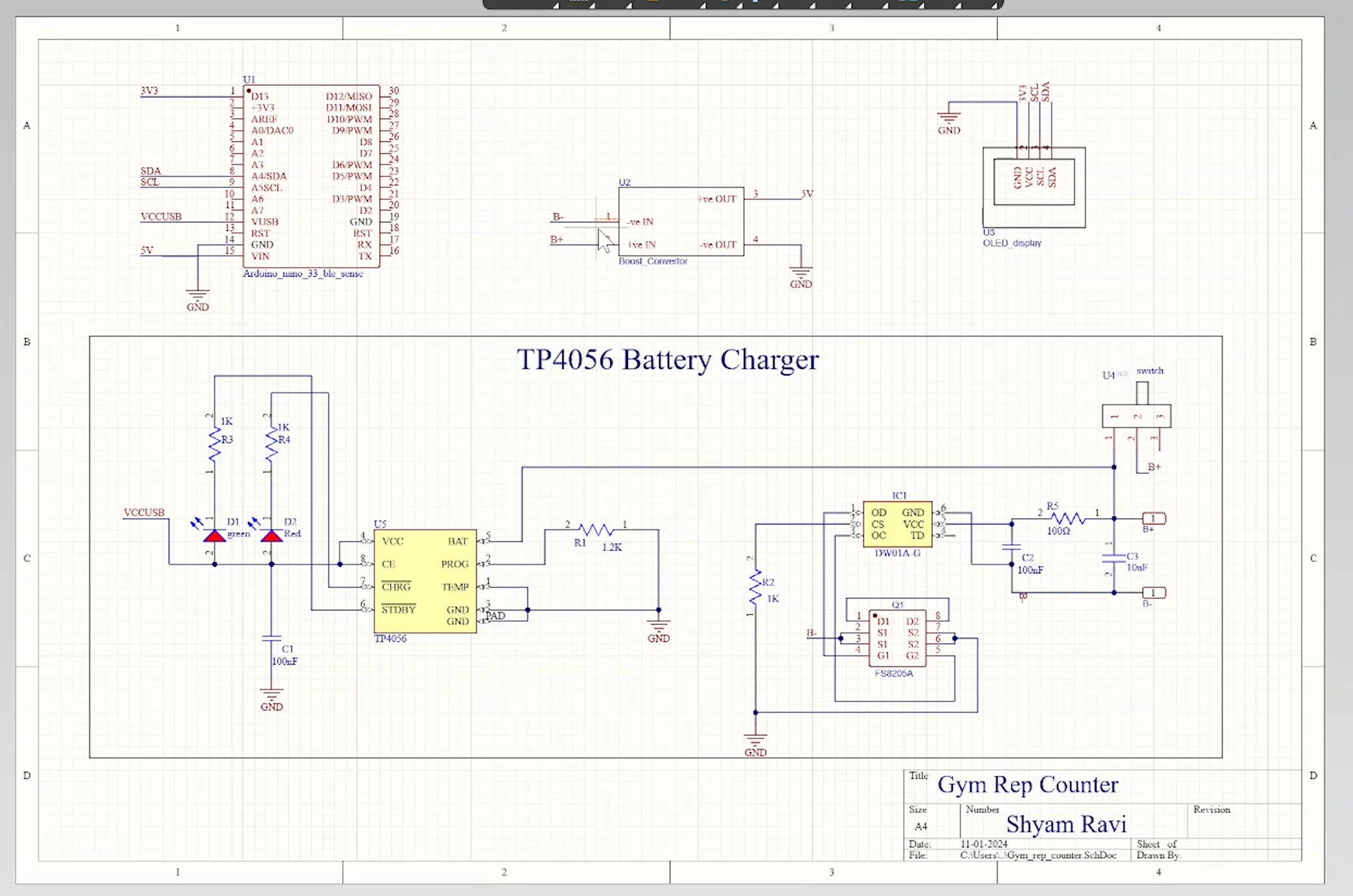Click the CHRG pin label on TP4056
1353x896 pixels.
tap(396, 586)
